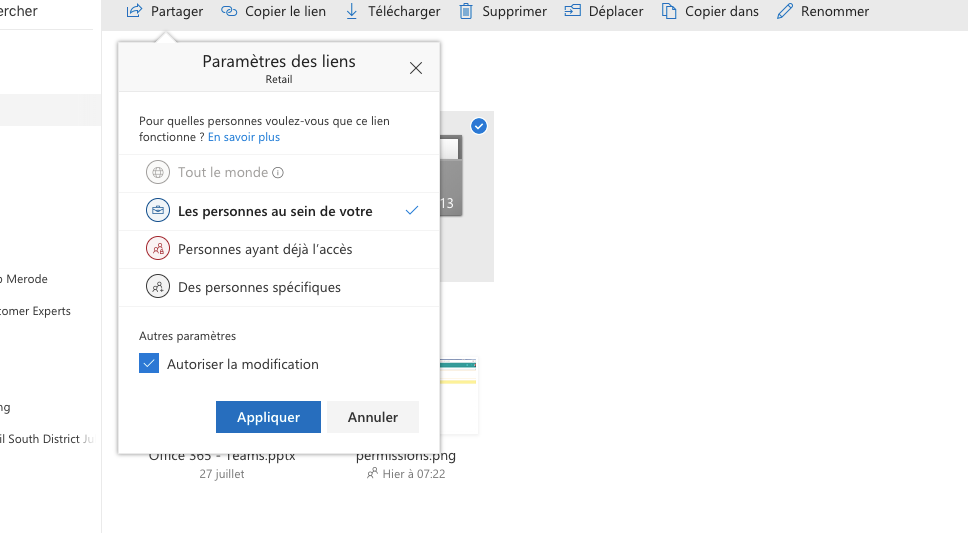Click the Télécharger download arrow icon
The height and width of the screenshot is (533, 968).
tap(351, 11)
